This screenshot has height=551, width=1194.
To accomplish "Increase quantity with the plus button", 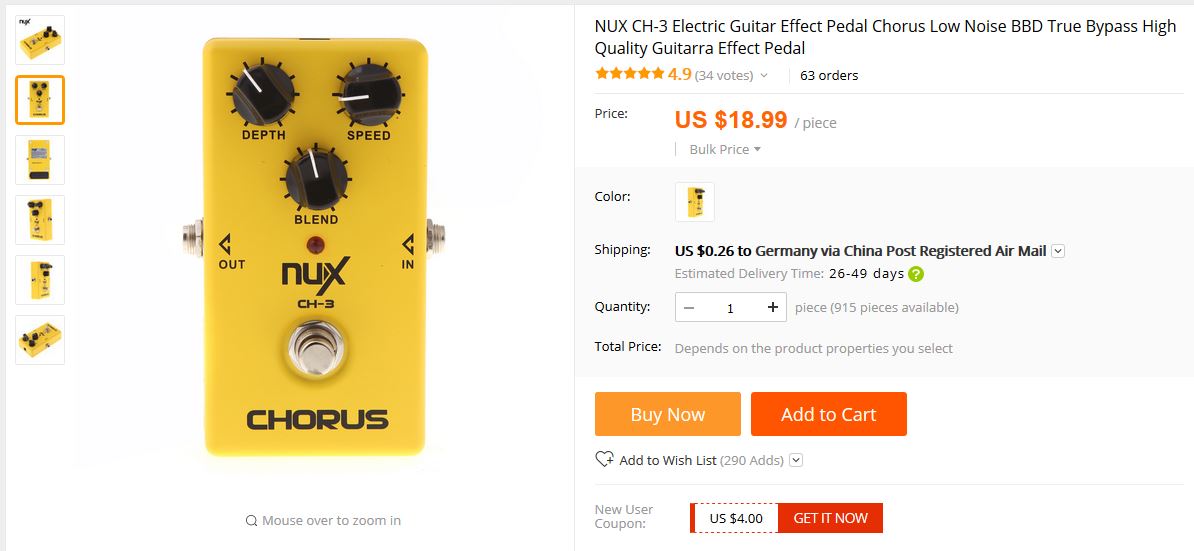I will (x=773, y=307).
